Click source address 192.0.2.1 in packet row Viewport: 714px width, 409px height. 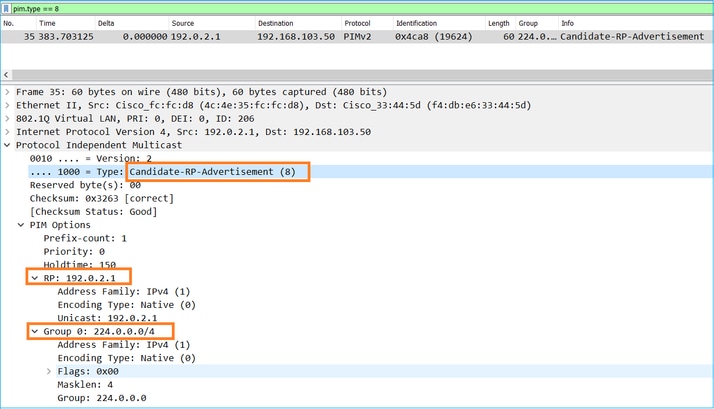point(195,36)
